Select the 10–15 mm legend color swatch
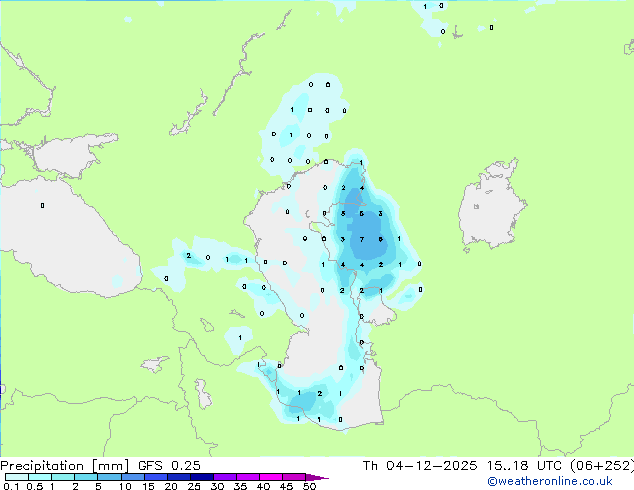634x490 pixels. tap(132, 477)
